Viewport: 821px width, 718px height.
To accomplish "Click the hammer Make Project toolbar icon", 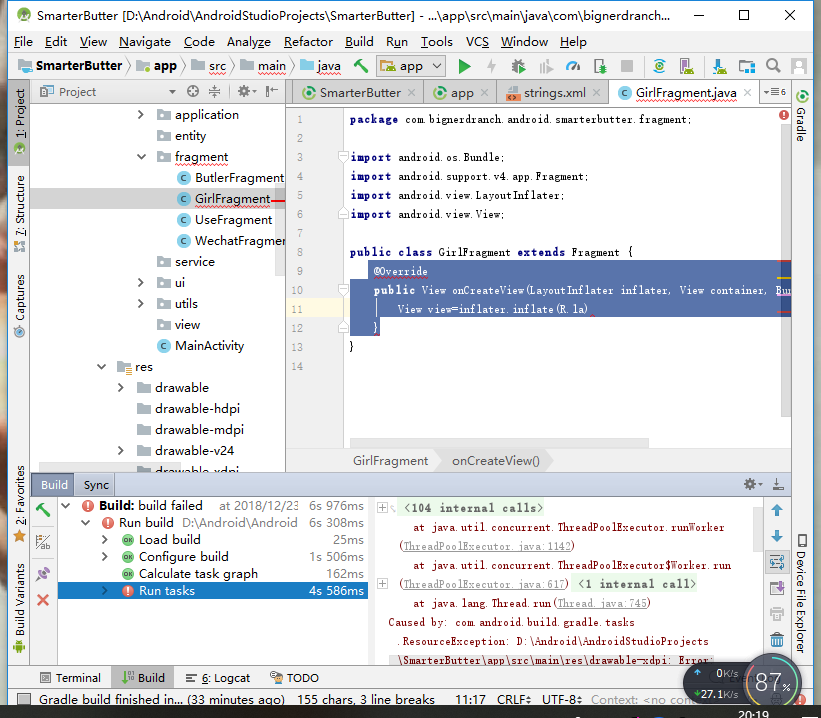I will (361, 66).
